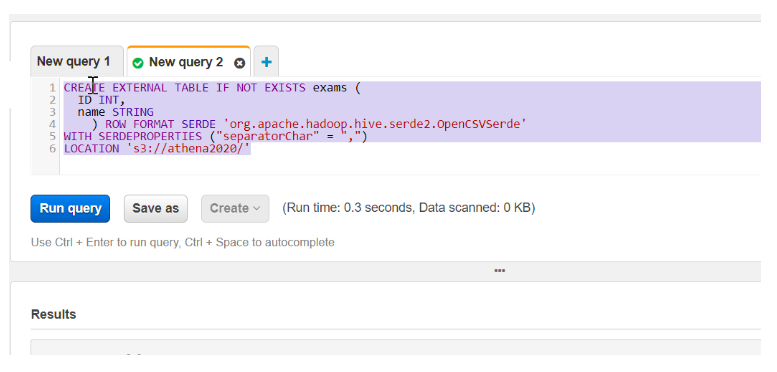Viewport: 777px width, 372px height.
Task: Click the OpenCSVSerde string in line 4
Action: click(x=375, y=124)
